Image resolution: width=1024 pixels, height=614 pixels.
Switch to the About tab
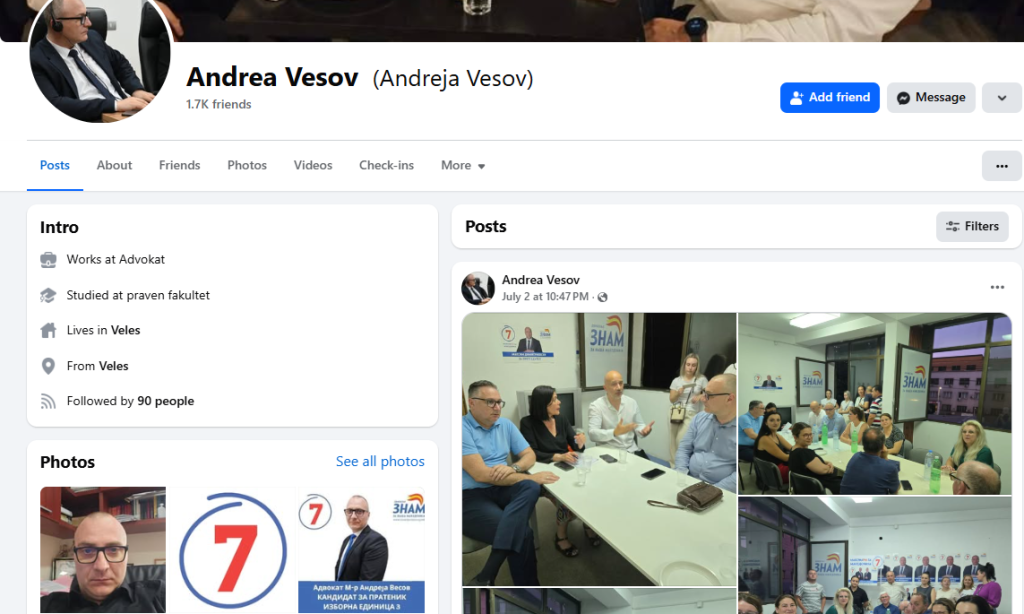pos(114,165)
